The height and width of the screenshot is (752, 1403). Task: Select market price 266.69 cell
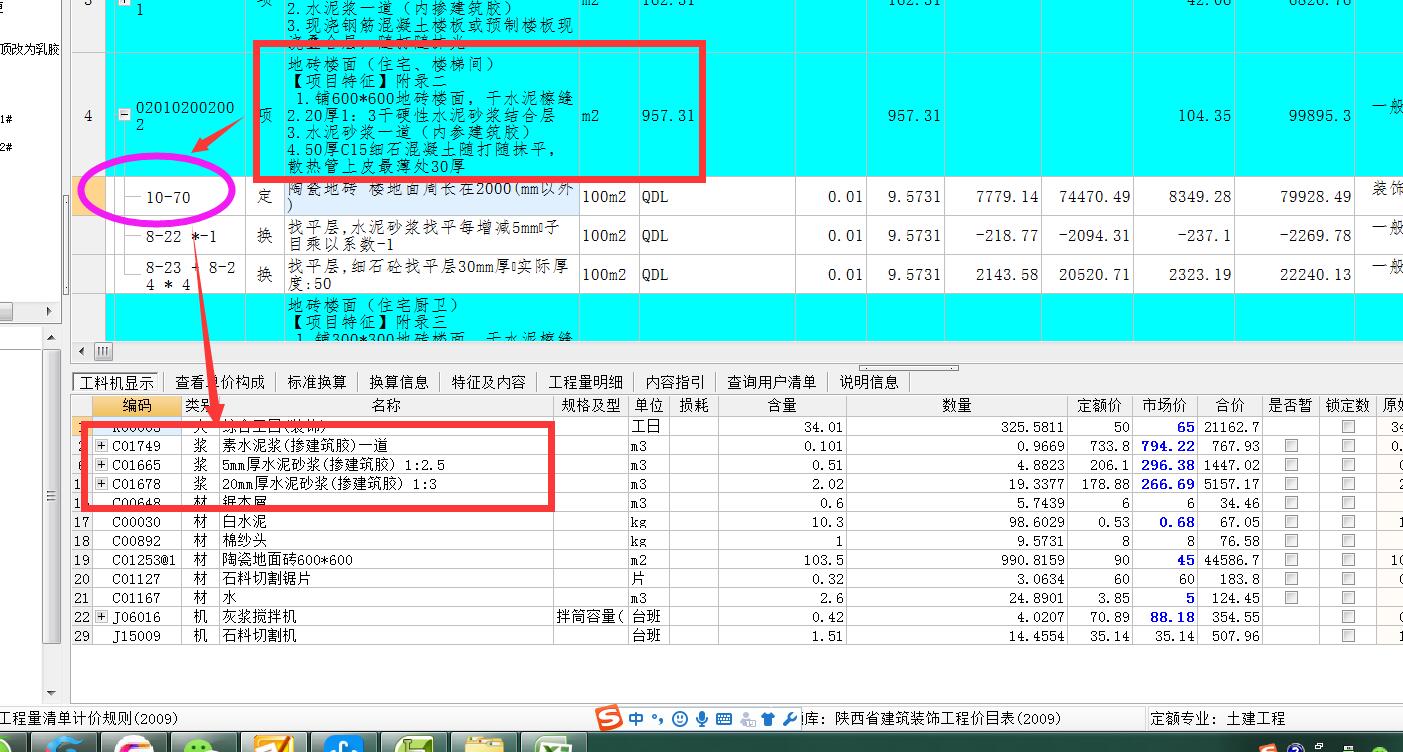(1166, 483)
